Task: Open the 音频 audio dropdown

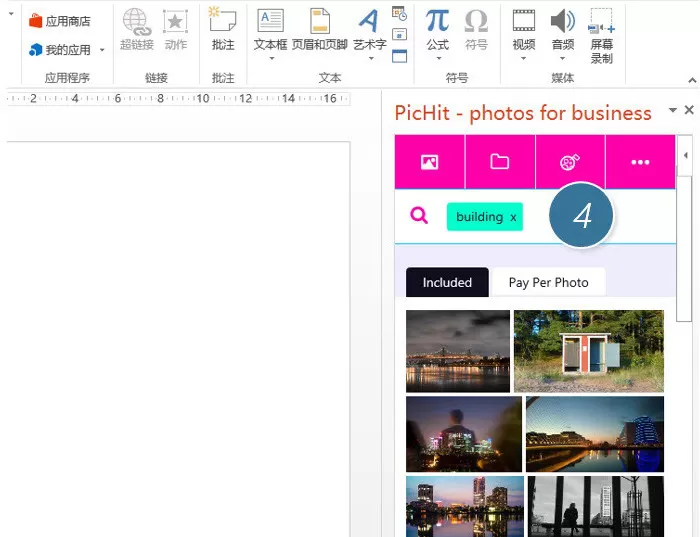Action: click(562, 58)
